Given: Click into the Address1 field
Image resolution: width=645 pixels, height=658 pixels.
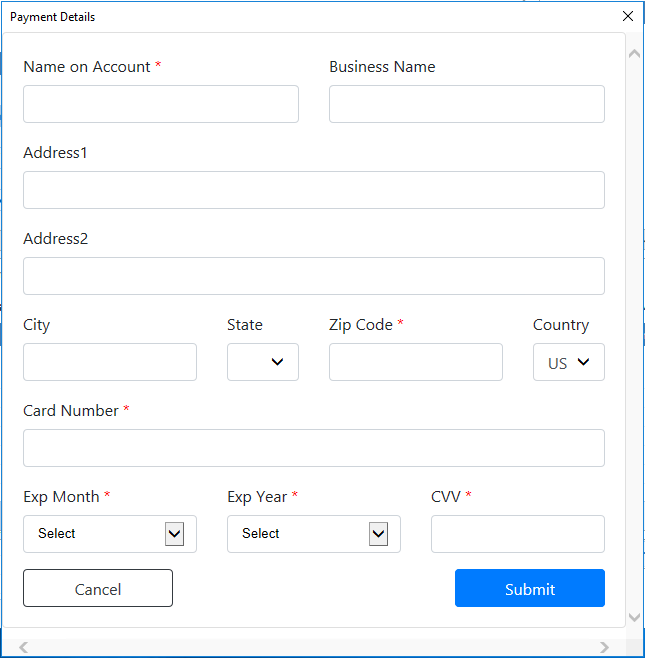Looking at the screenshot, I should (314, 190).
